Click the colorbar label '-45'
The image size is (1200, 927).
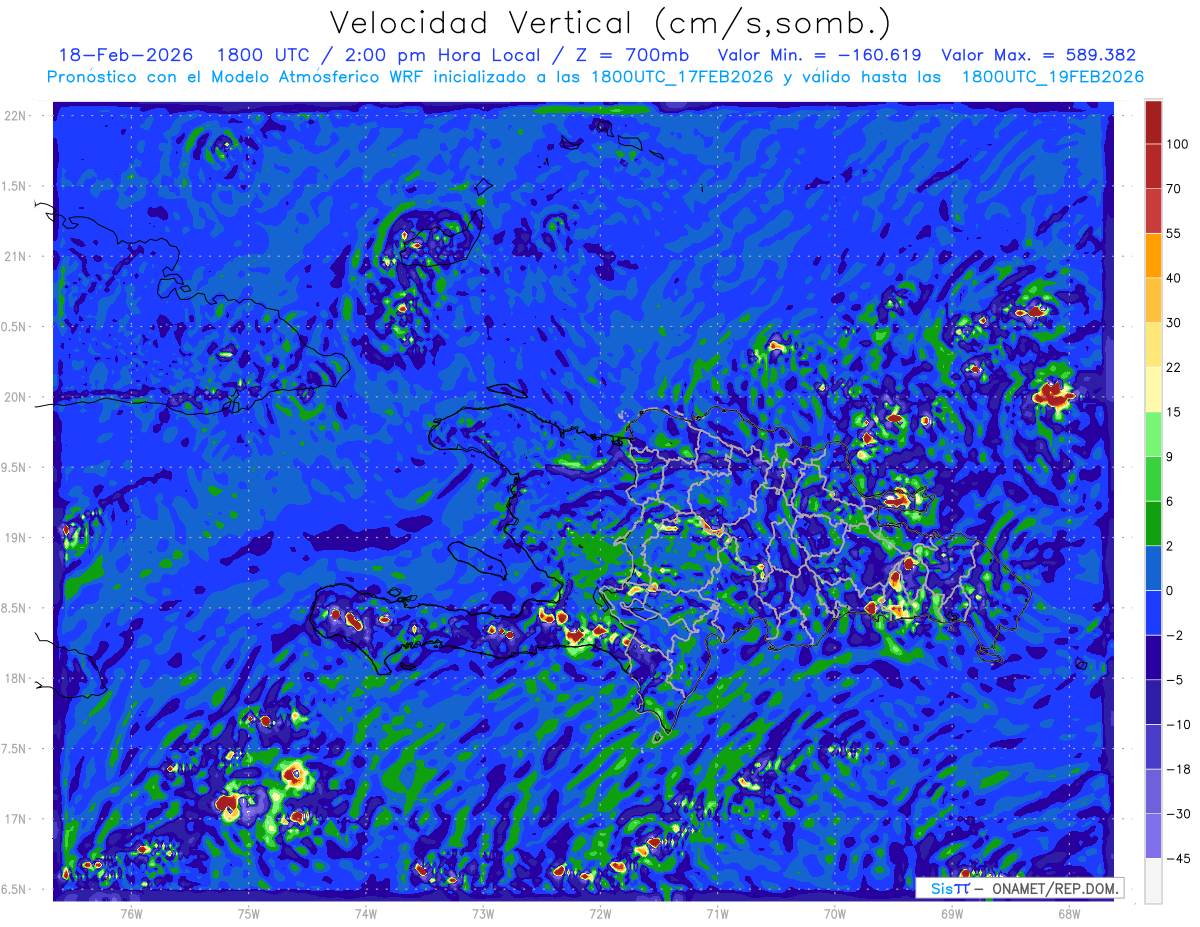(1177, 858)
